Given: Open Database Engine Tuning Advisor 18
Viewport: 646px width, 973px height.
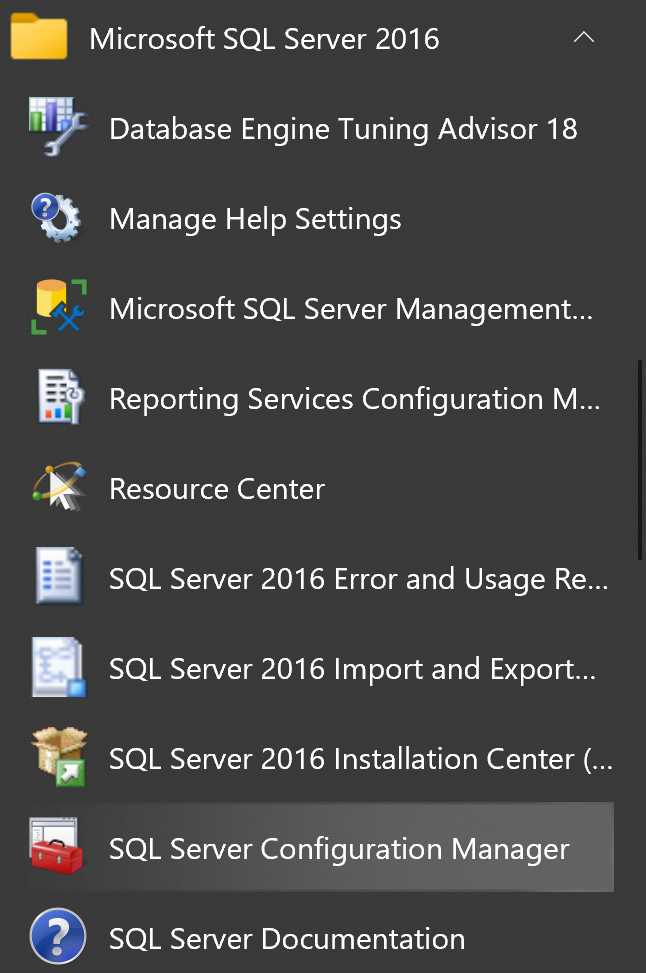Looking at the screenshot, I should click(343, 129).
